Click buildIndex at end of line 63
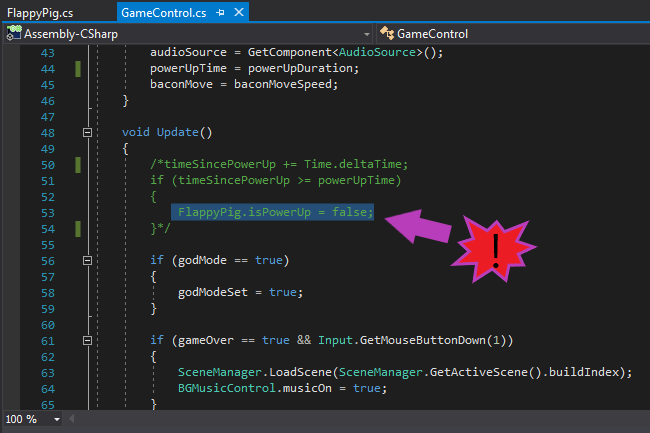650x433 pixels. 583,372
